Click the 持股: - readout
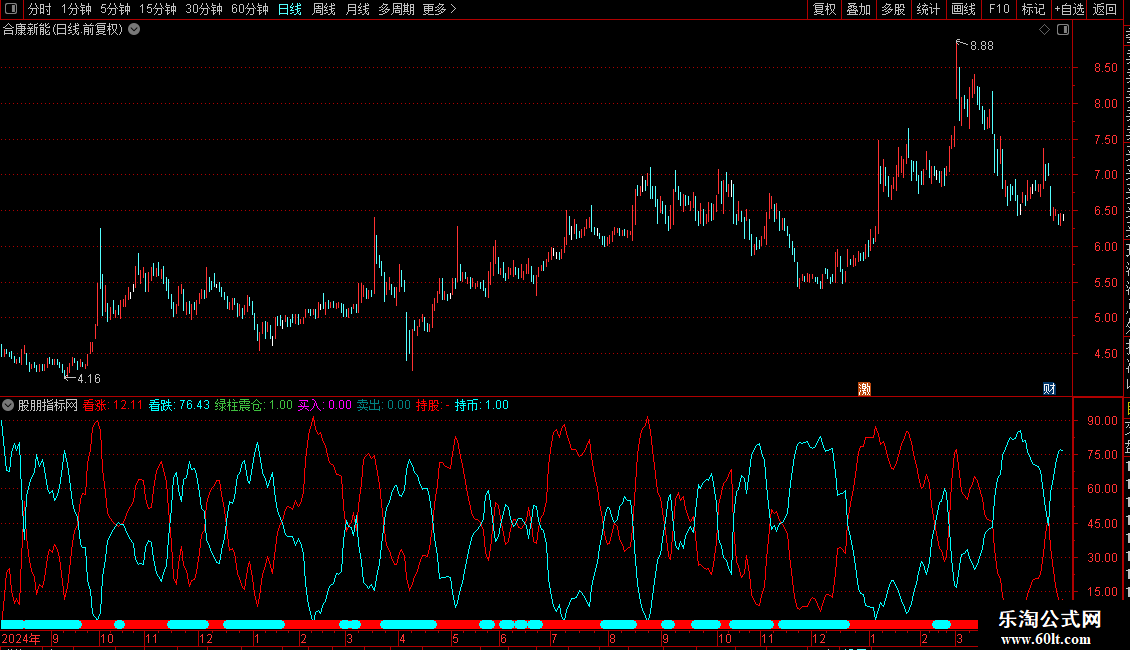Image resolution: width=1130 pixels, height=650 pixels. 432,405
